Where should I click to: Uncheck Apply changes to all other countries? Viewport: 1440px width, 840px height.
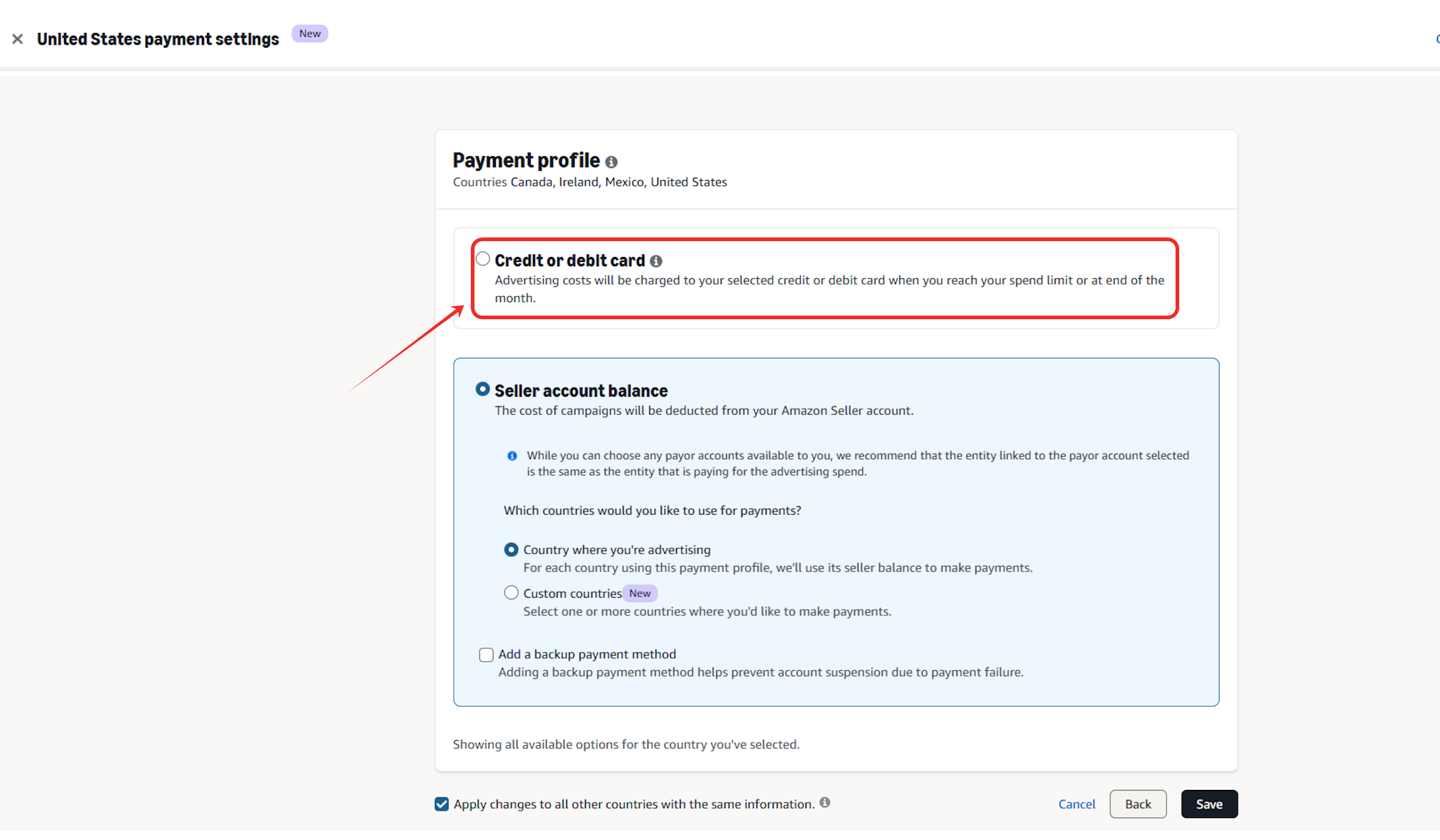(442, 804)
